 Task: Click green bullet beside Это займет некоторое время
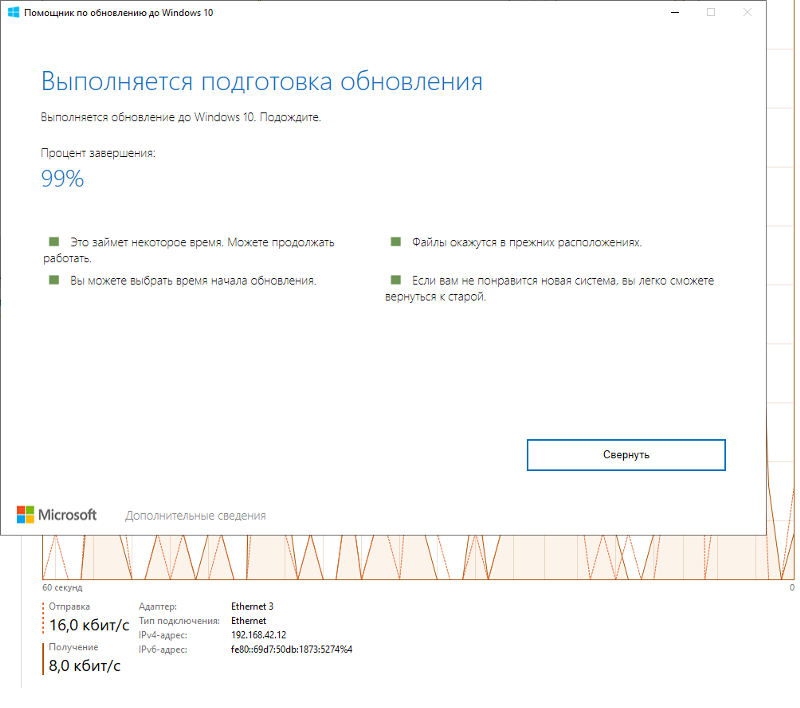tap(54, 241)
